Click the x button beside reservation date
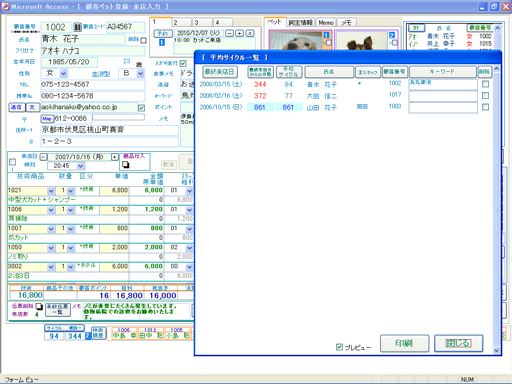 (250, 33)
